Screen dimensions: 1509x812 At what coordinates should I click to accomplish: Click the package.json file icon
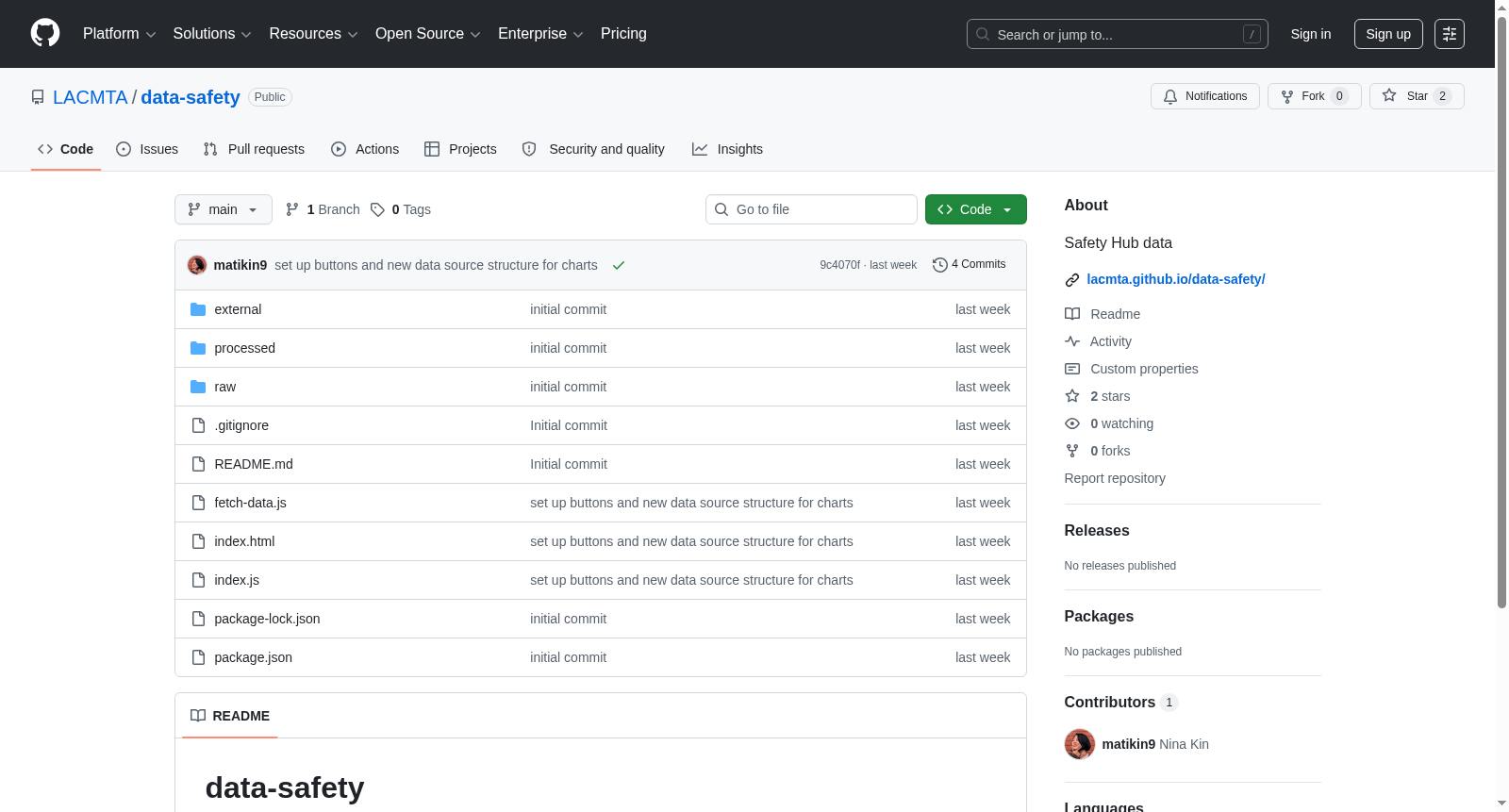[198, 657]
